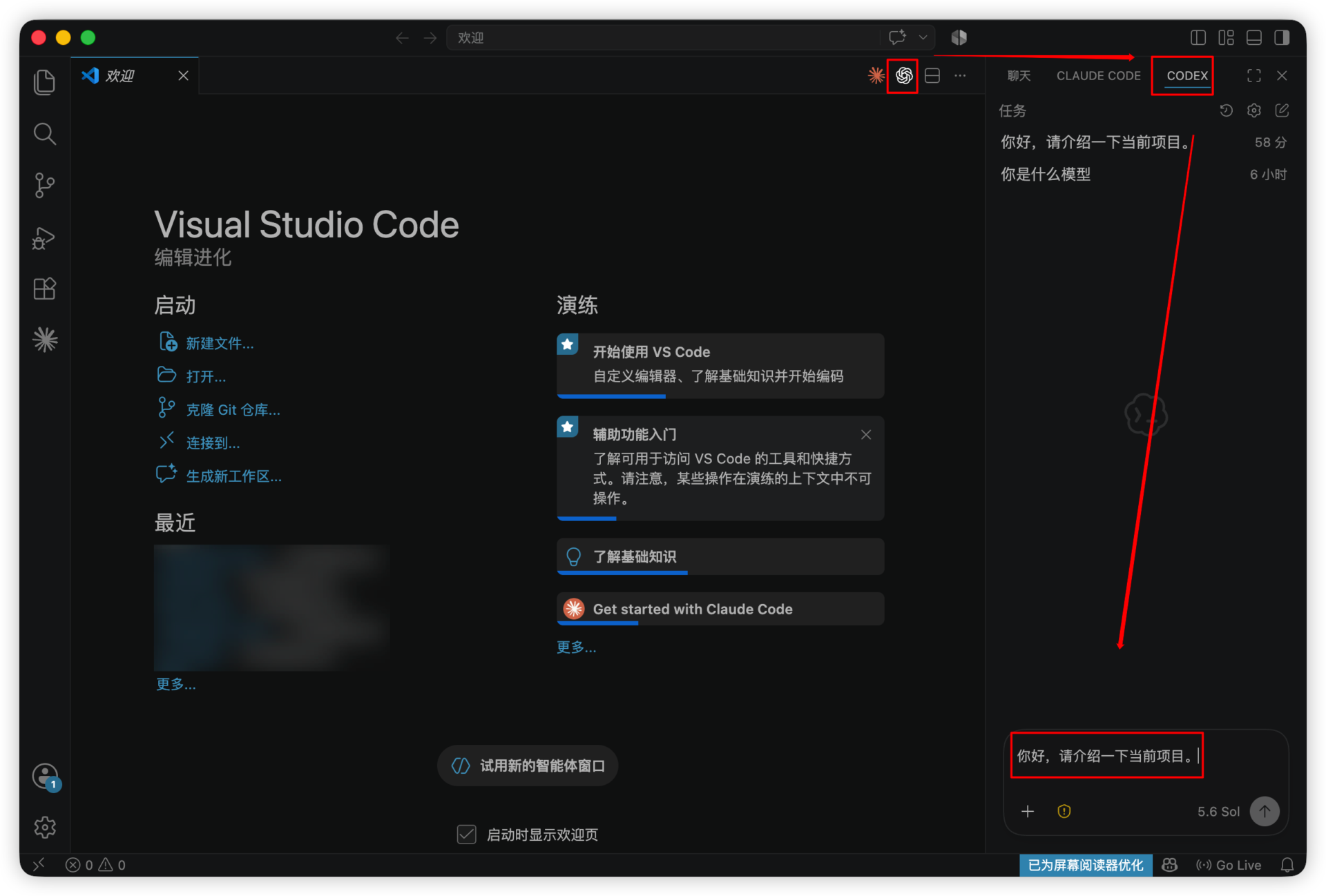The width and height of the screenshot is (1326, 896).
Task: Open Run and Debug view
Action: (x=45, y=238)
